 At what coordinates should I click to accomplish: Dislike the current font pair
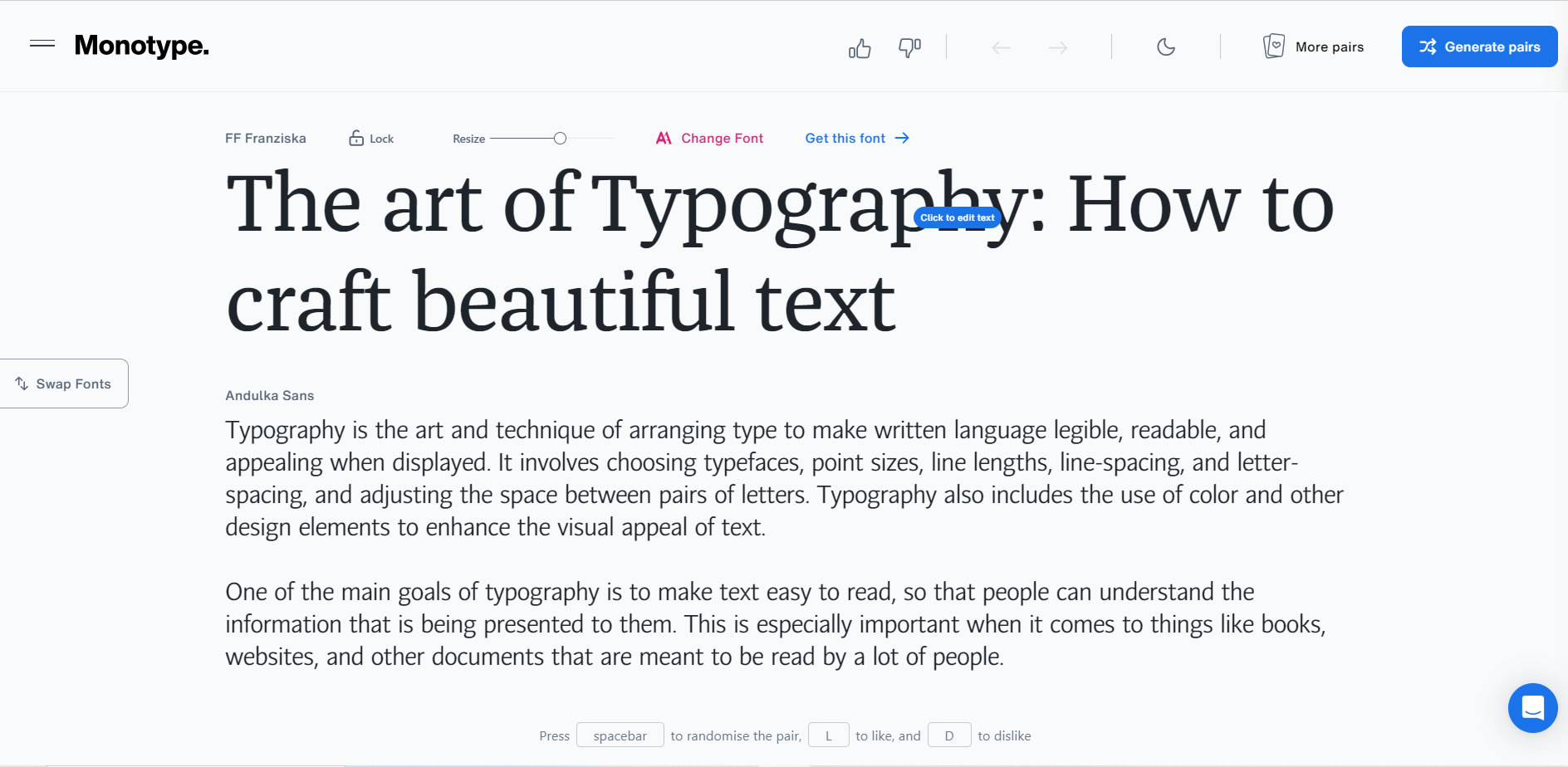[x=908, y=47]
